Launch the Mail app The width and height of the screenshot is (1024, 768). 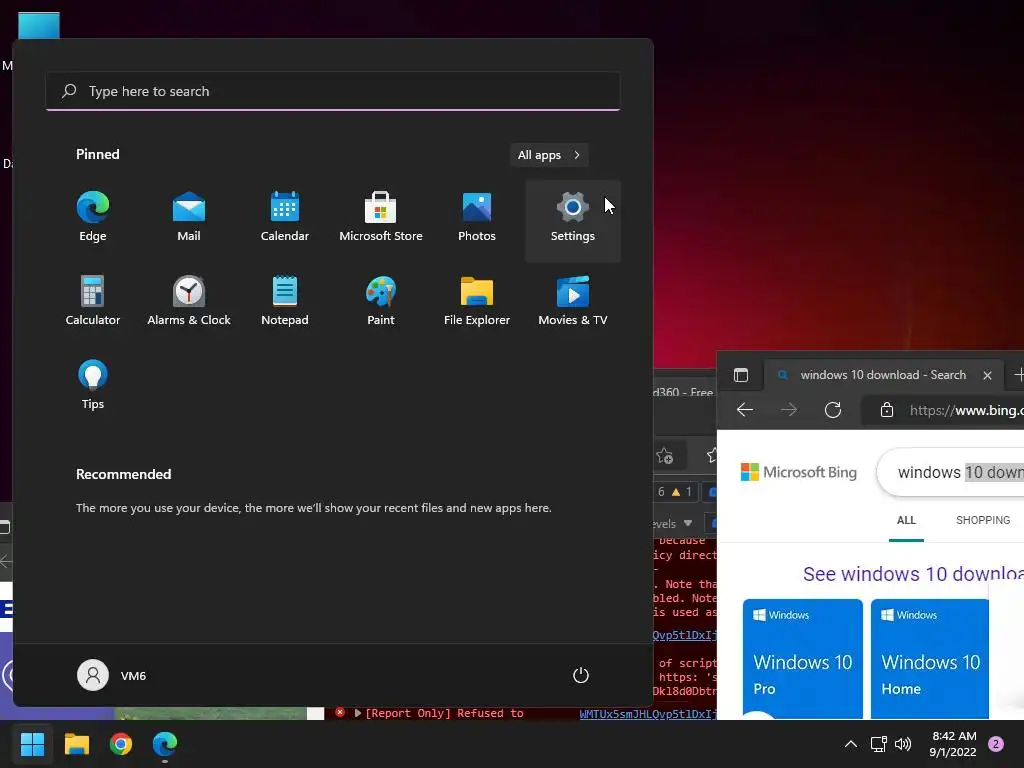point(189,217)
